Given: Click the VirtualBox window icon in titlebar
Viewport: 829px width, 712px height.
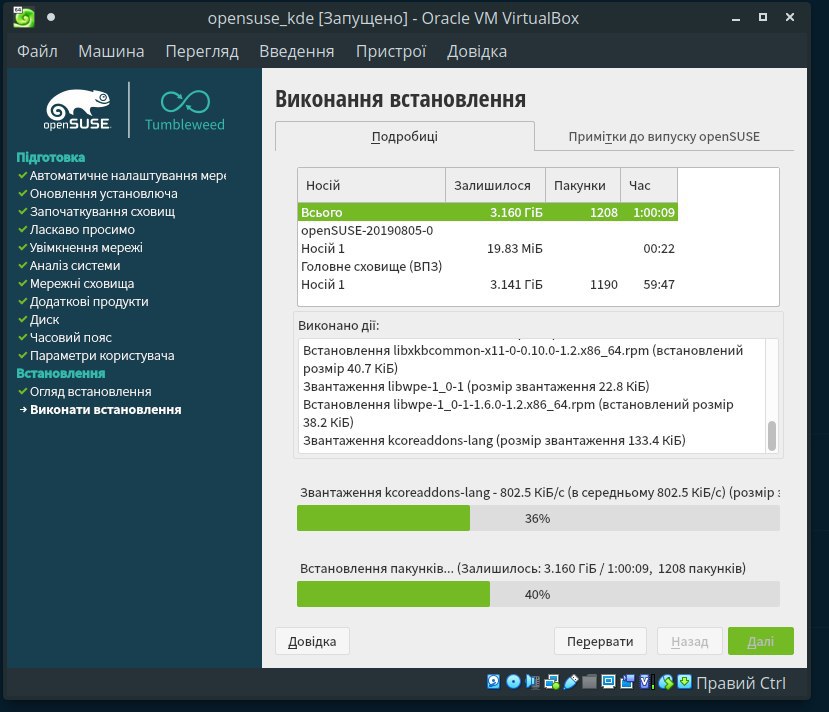Looking at the screenshot, I should (24, 17).
